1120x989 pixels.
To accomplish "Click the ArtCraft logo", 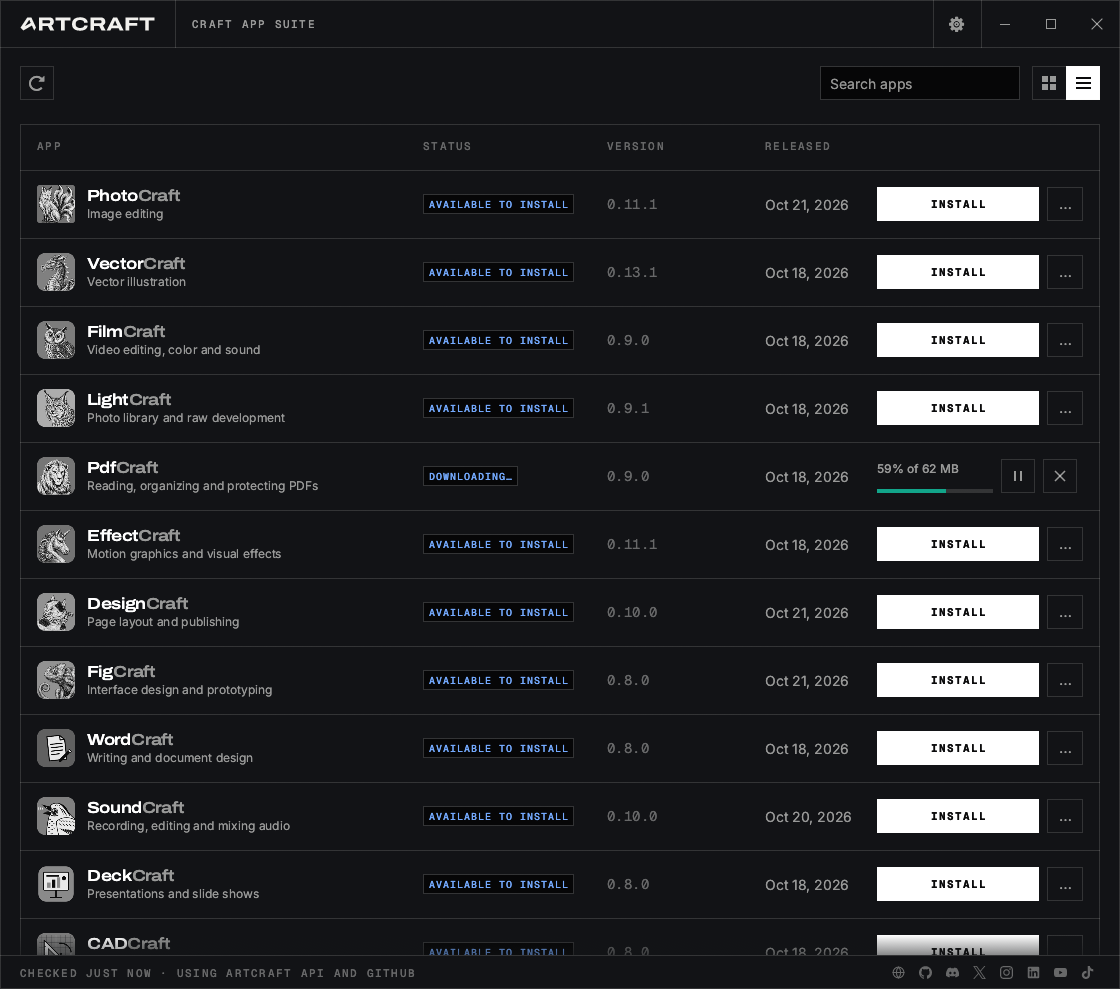I will point(88,24).
